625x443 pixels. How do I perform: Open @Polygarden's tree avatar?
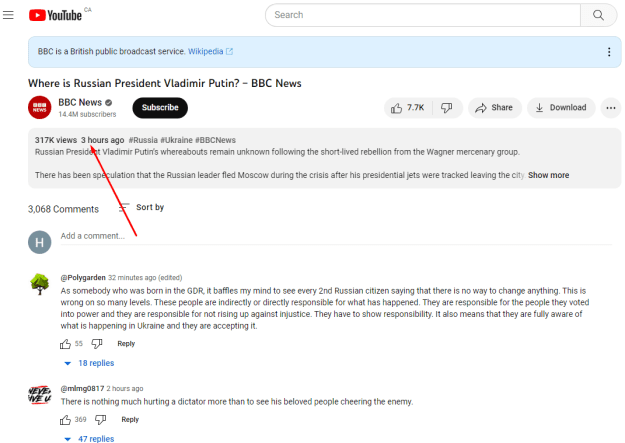(39, 284)
